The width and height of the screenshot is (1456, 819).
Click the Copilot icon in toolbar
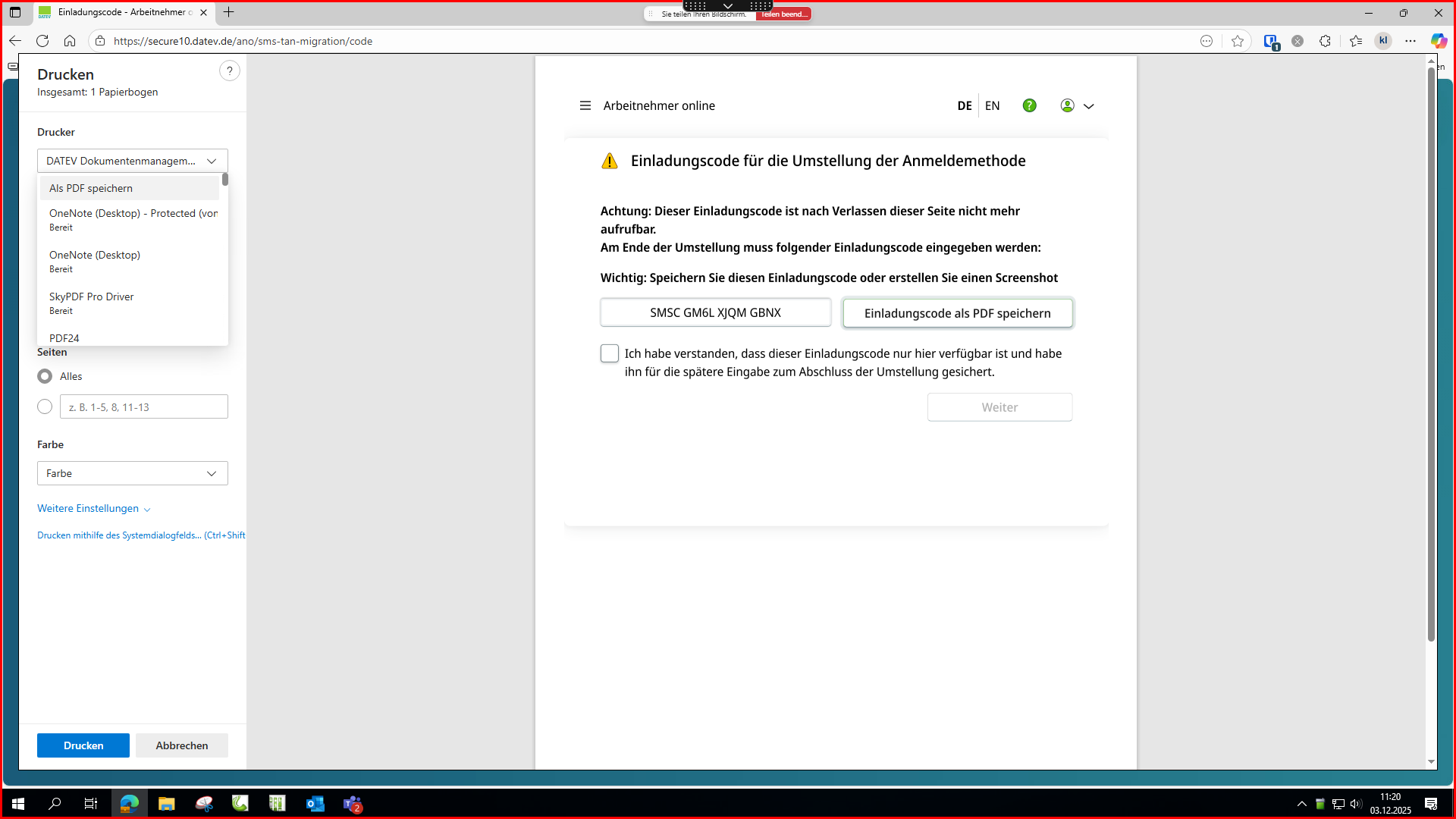point(1439,41)
